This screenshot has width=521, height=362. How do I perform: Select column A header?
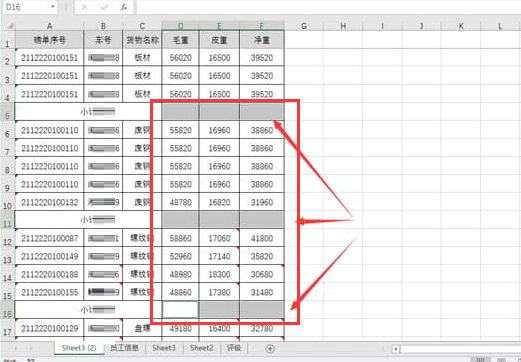49,26
